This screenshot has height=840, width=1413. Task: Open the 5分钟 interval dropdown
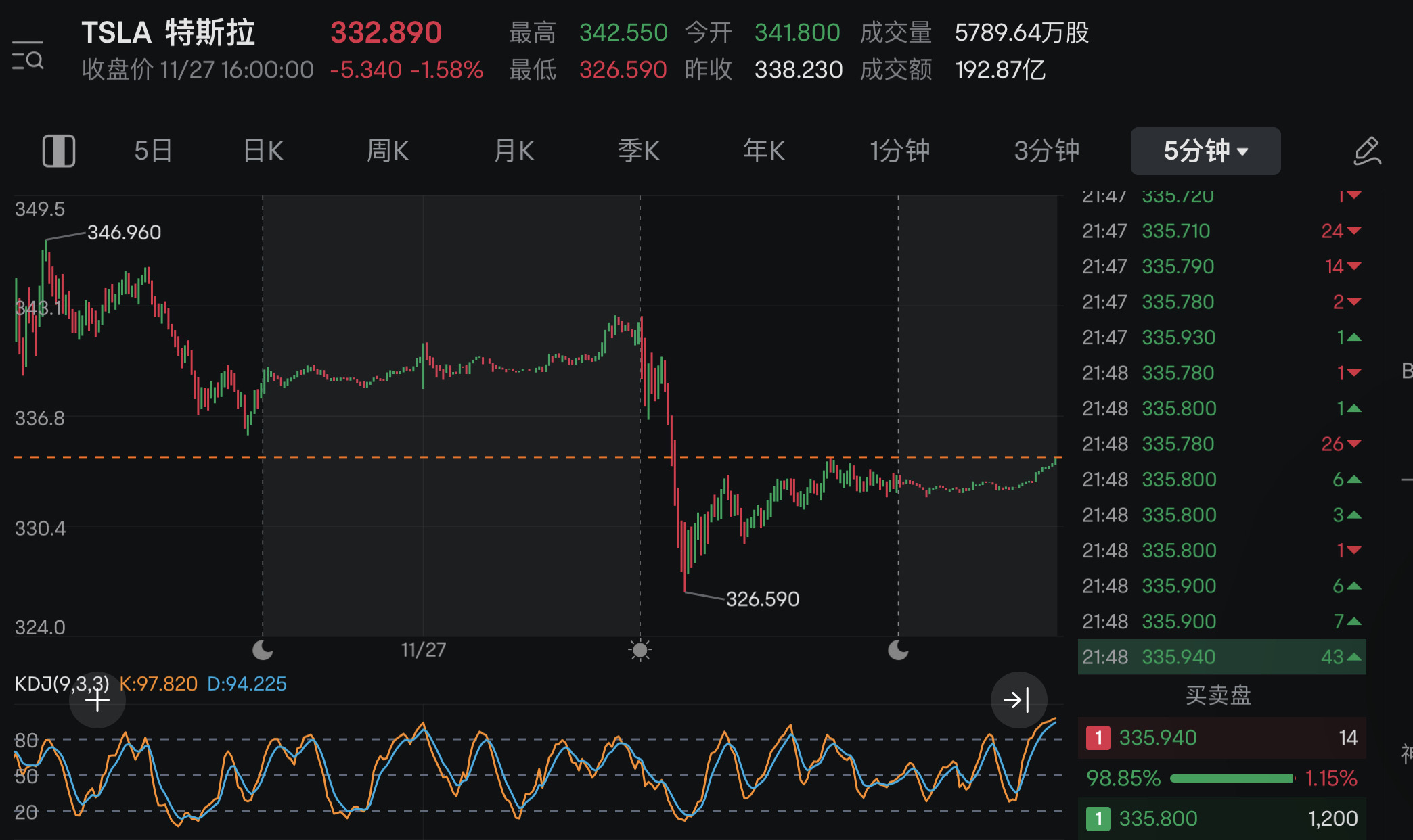pos(1205,151)
